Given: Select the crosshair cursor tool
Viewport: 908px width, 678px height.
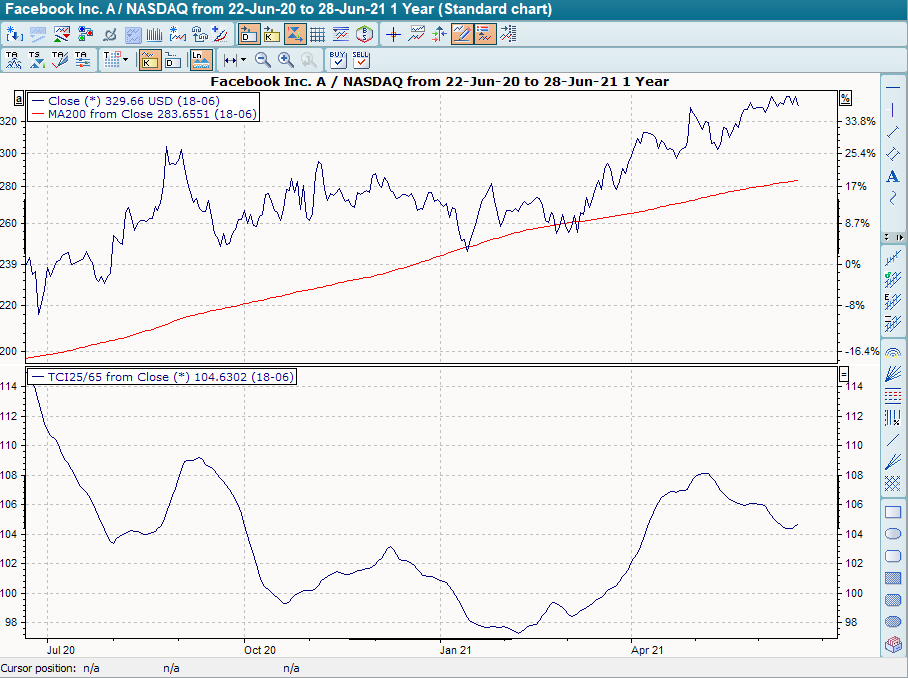Looking at the screenshot, I should click(393, 34).
